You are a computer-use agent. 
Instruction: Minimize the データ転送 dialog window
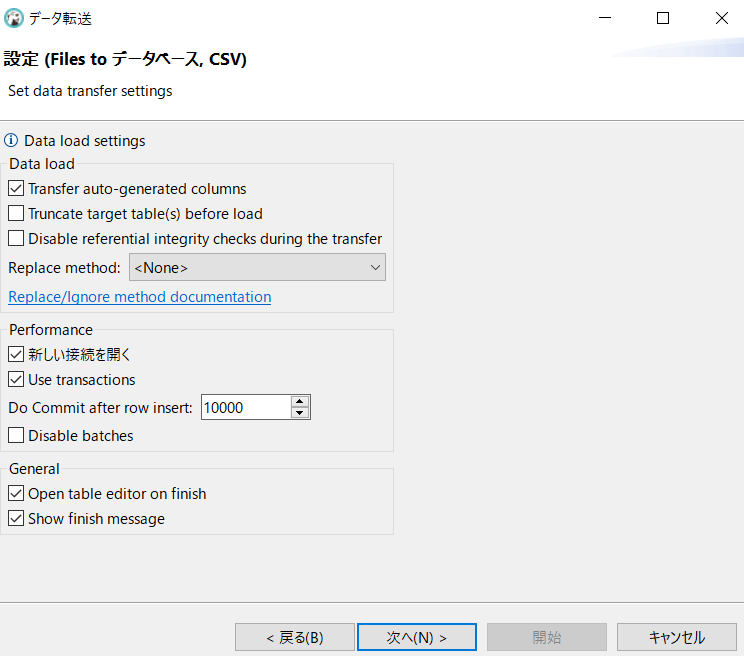click(605, 18)
